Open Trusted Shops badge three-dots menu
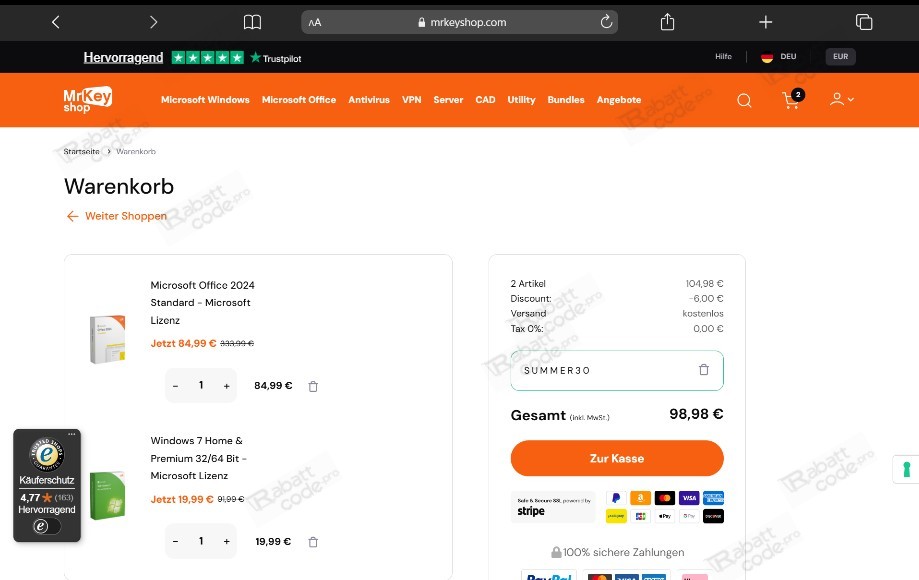The height and width of the screenshot is (580, 919). 72,434
